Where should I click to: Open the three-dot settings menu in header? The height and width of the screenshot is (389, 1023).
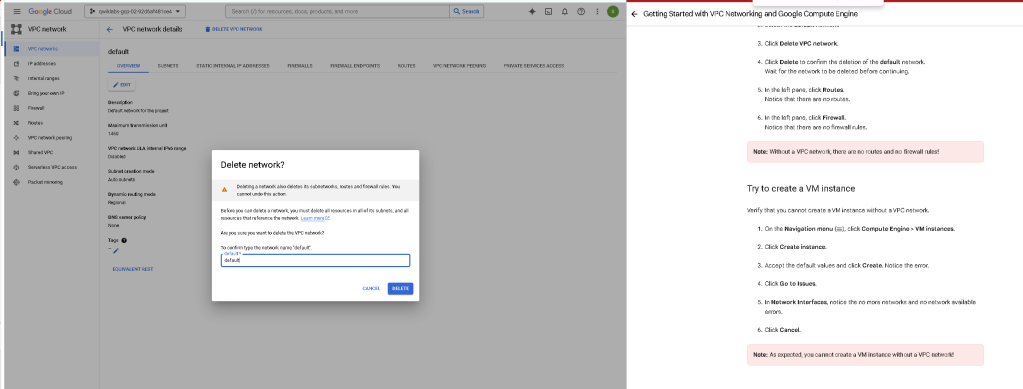click(597, 12)
